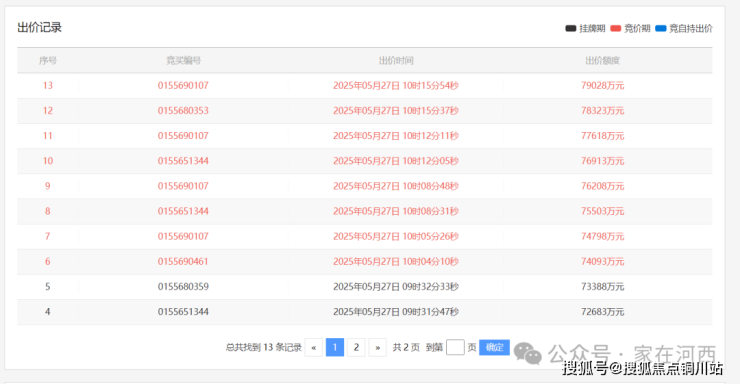
Task: Click bid time 10时15分54秒 in row 13
Action: coord(430,85)
